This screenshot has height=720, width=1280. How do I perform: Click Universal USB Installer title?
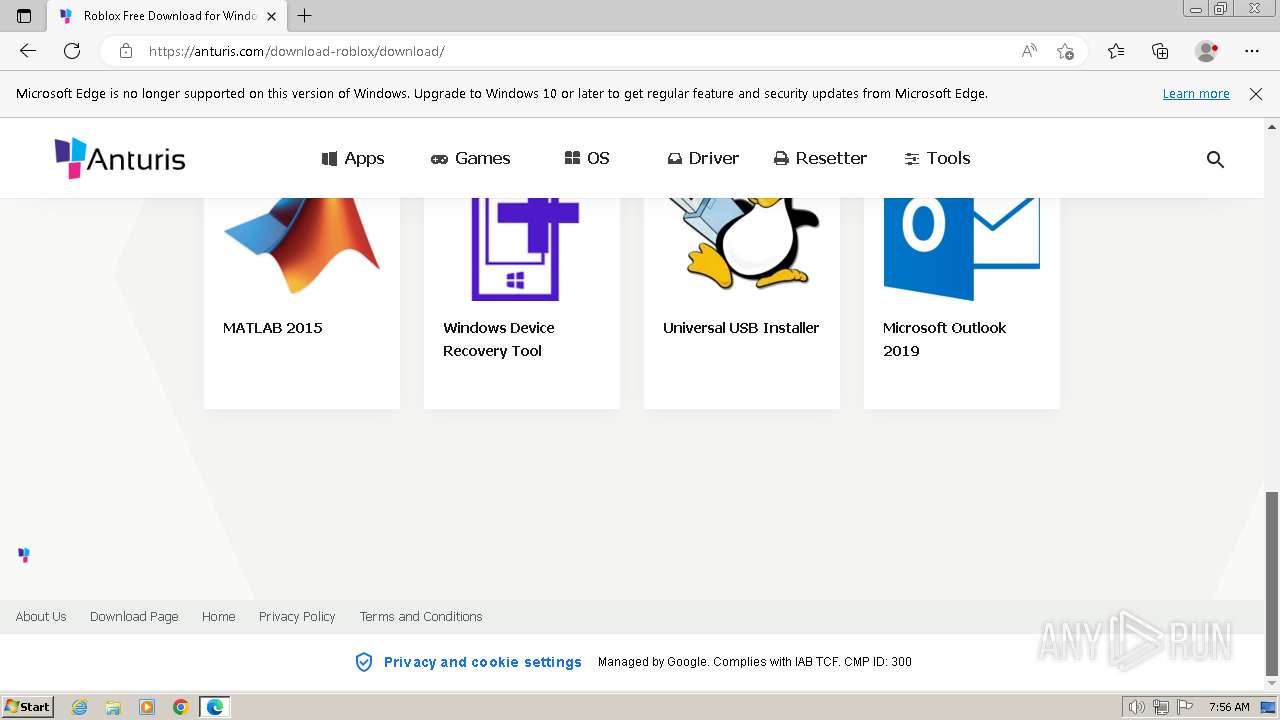[x=741, y=328]
